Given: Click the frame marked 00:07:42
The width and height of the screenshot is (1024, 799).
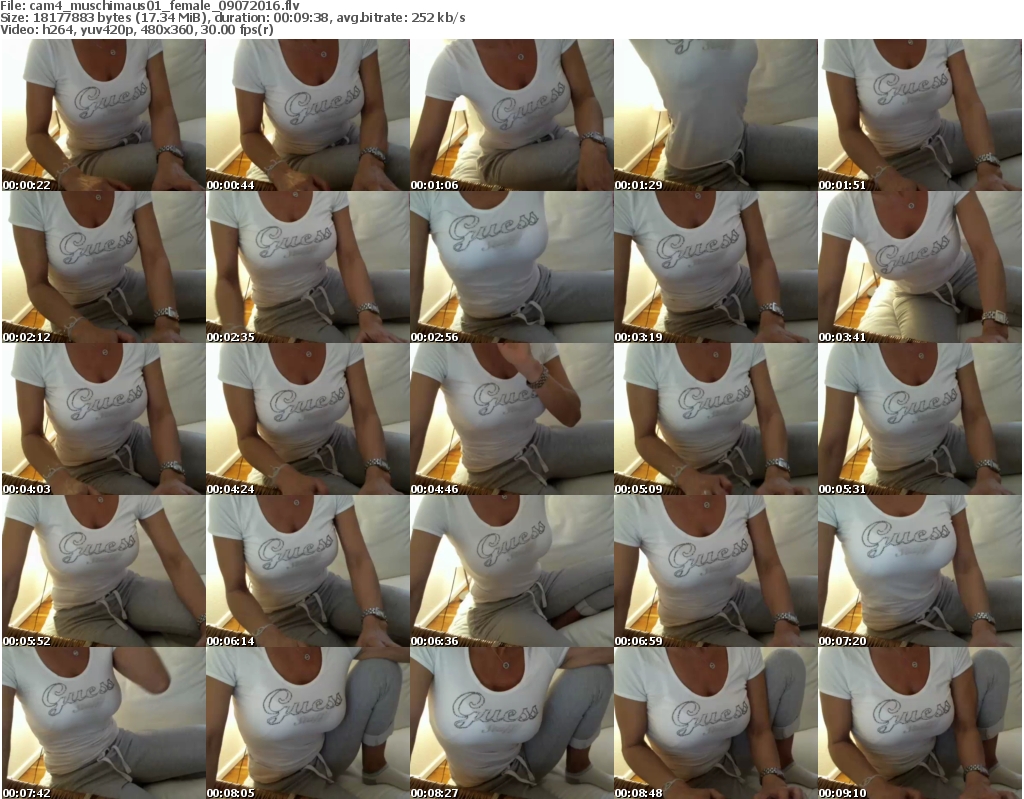Looking at the screenshot, I should [103, 723].
